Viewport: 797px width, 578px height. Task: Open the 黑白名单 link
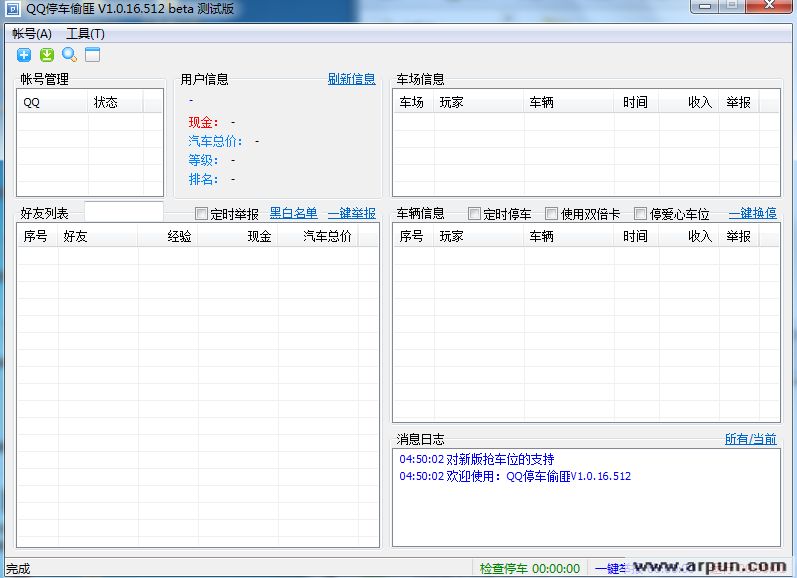click(x=293, y=213)
